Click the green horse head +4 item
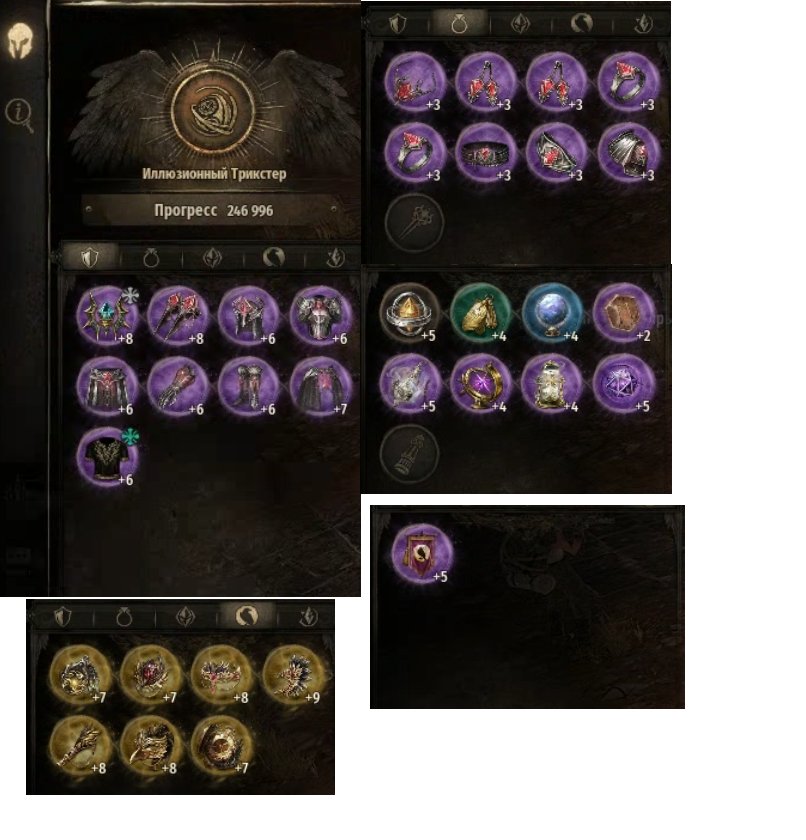 (x=480, y=312)
